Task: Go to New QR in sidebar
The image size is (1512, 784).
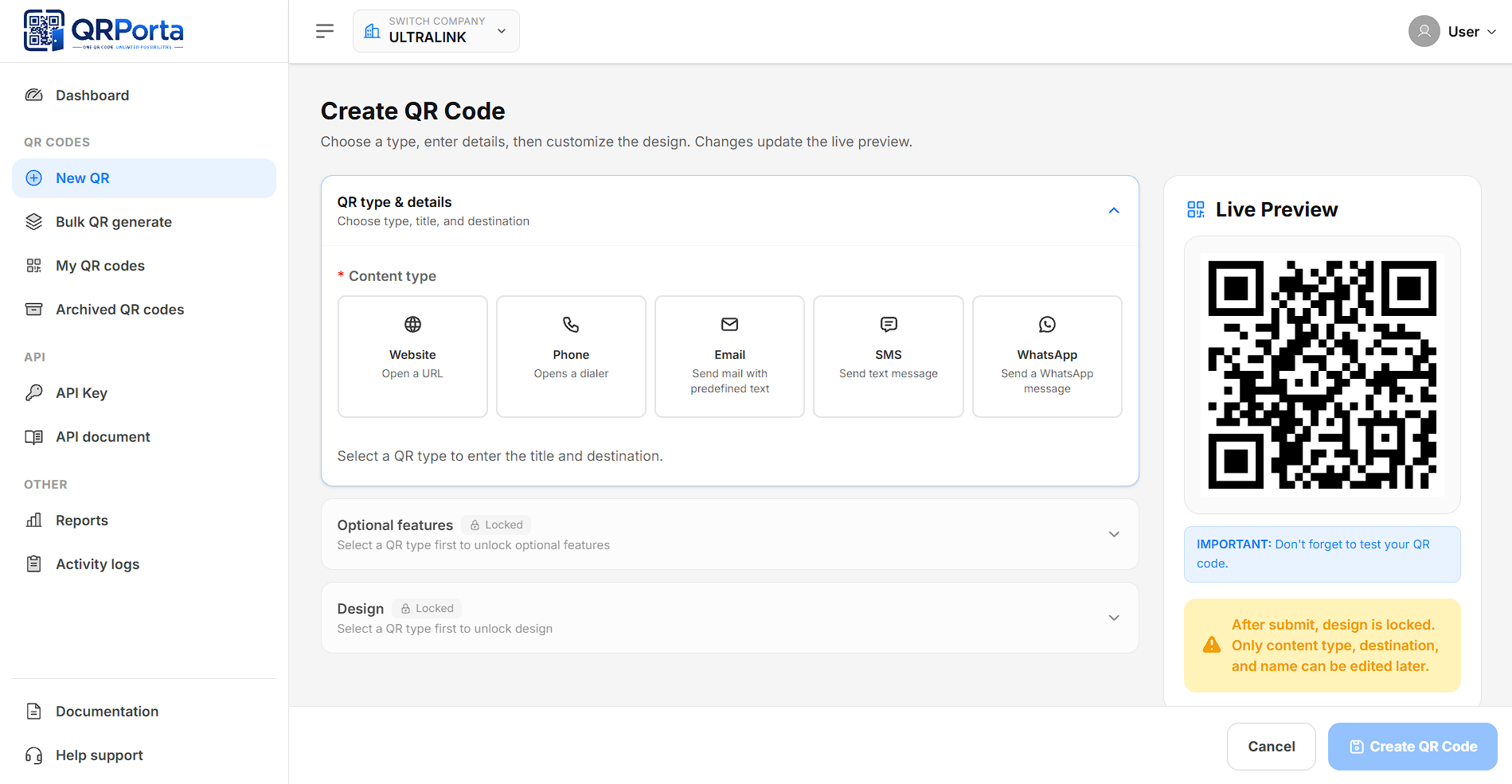Action: (144, 178)
